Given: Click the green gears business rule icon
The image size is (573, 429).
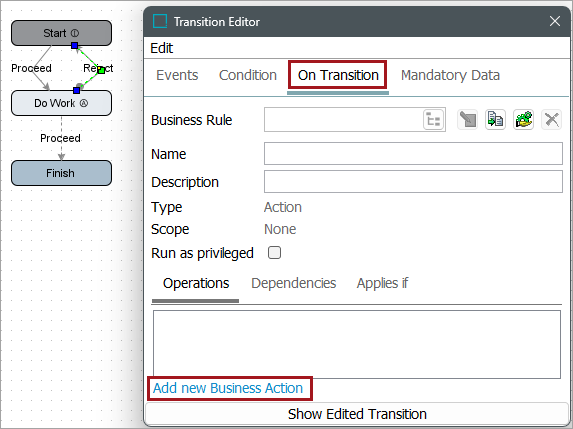Looking at the screenshot, I should point(523,119).
